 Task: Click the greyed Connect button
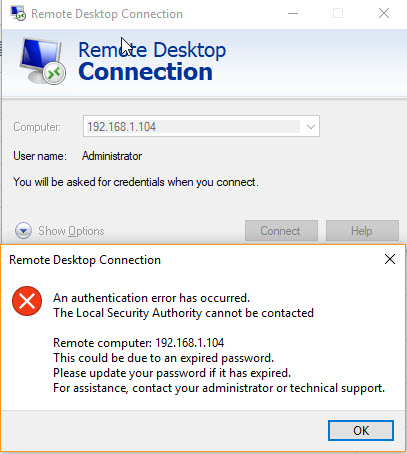click(281, 230)
